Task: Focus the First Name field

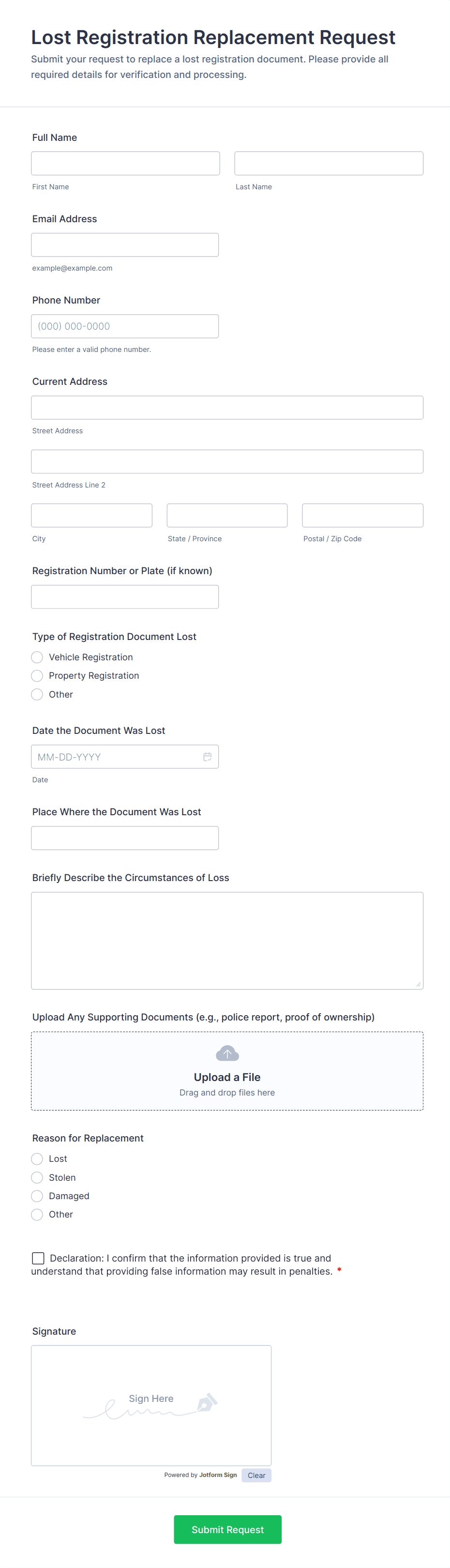Action: [125, 163]
